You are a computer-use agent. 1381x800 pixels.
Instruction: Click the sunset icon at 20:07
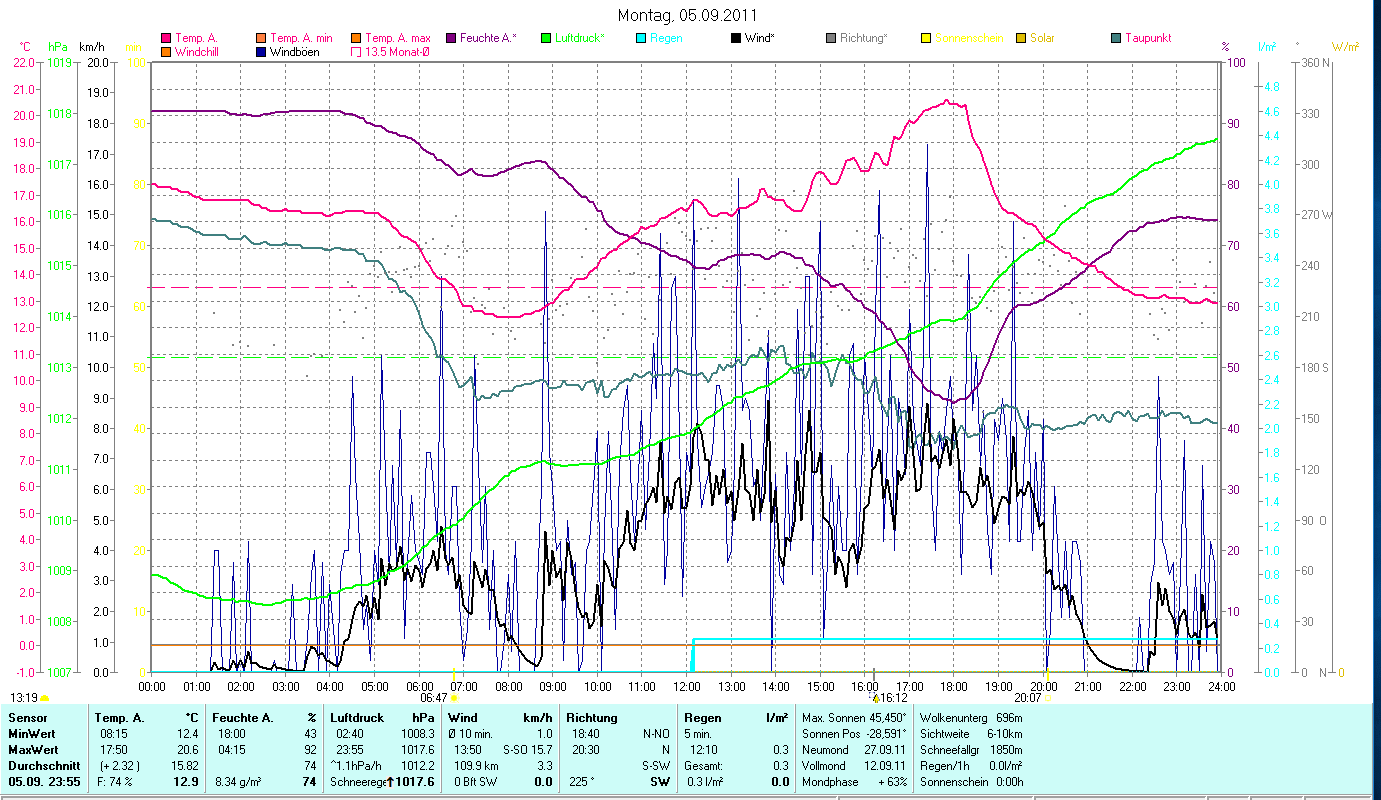1047,698
